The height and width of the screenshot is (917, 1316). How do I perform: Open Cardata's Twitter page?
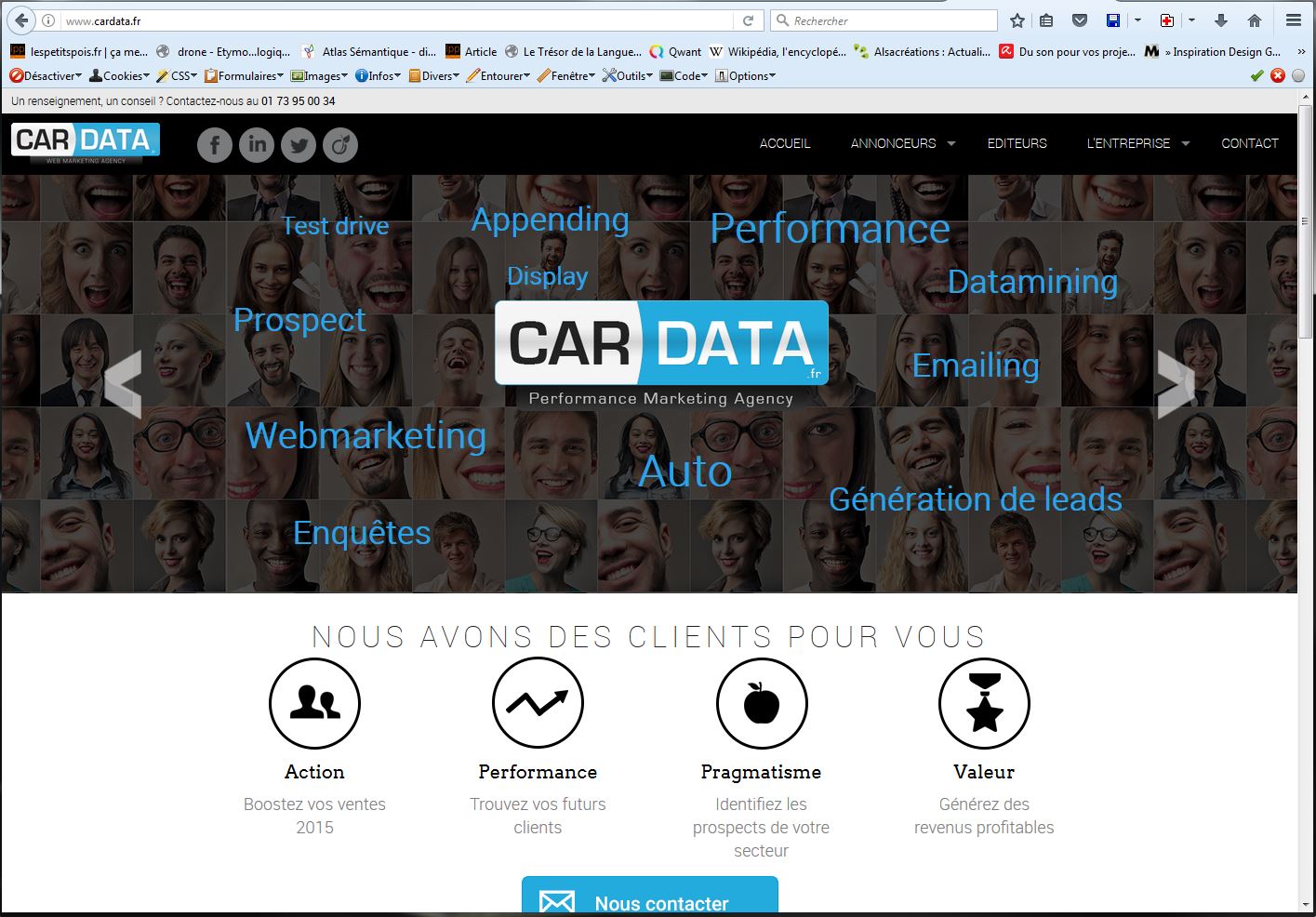coord(299,144)
